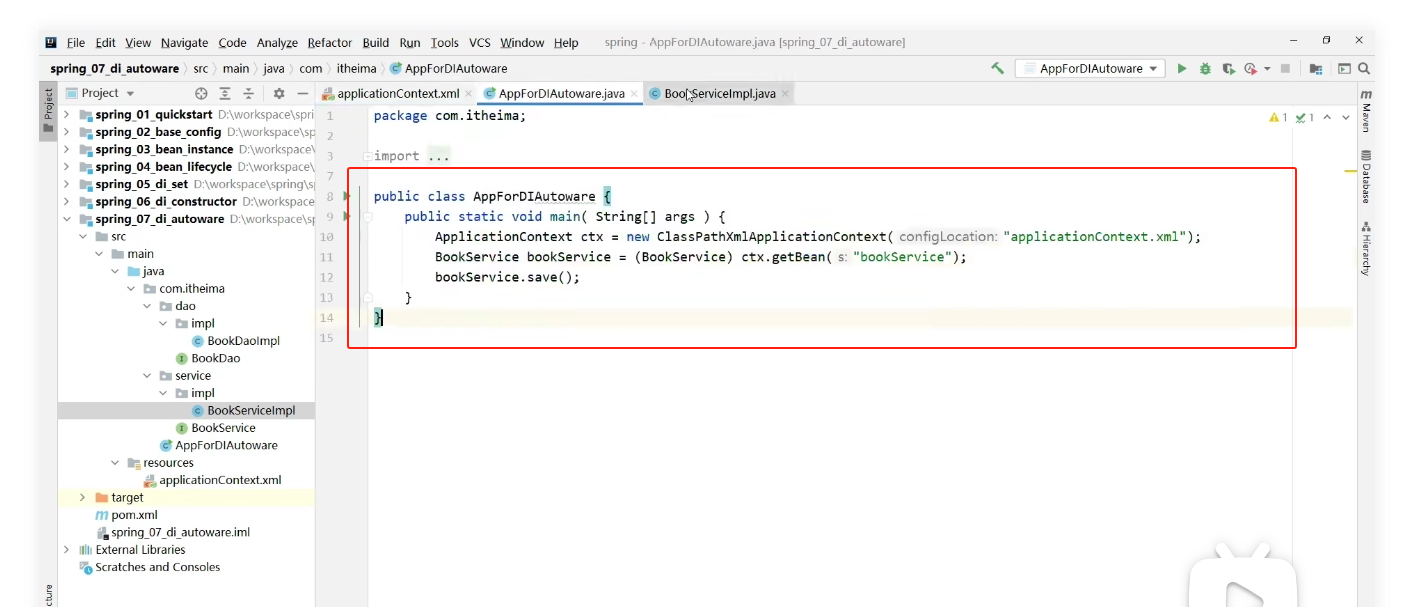Click the typo checkmark indicator

click(x=1304, y=118)
